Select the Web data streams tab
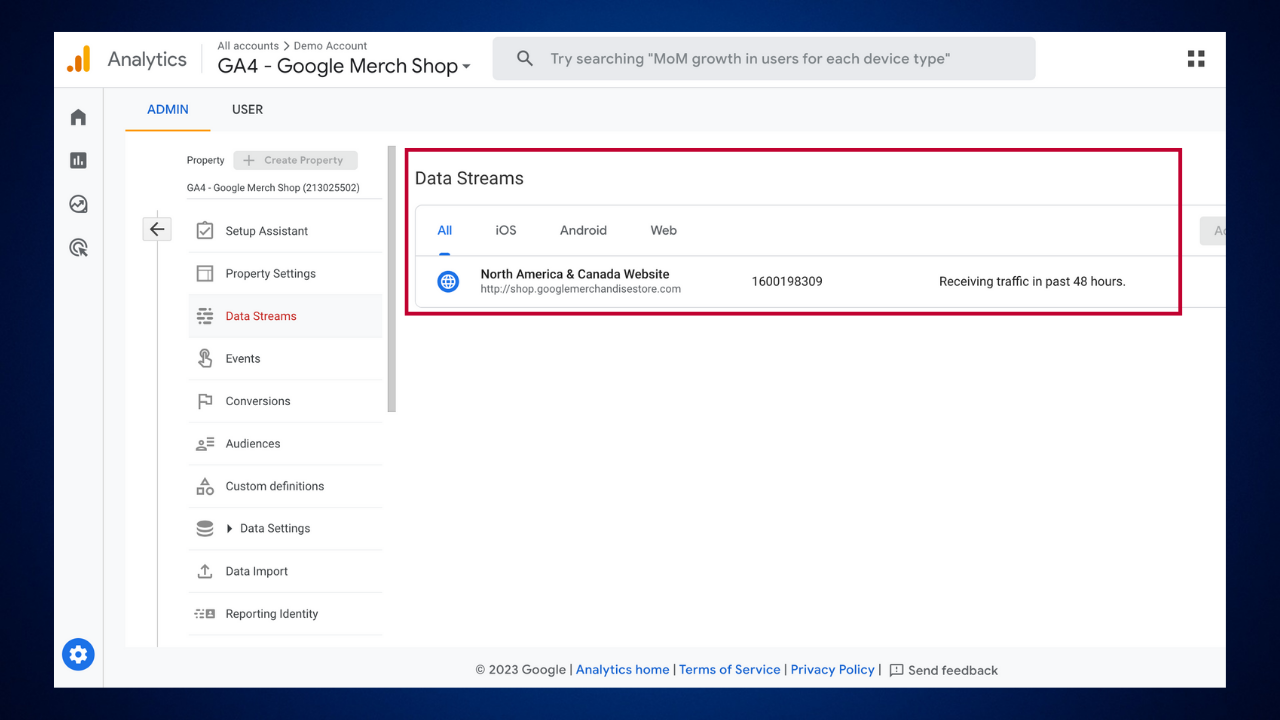The image size is (1280, 720). 664,230
